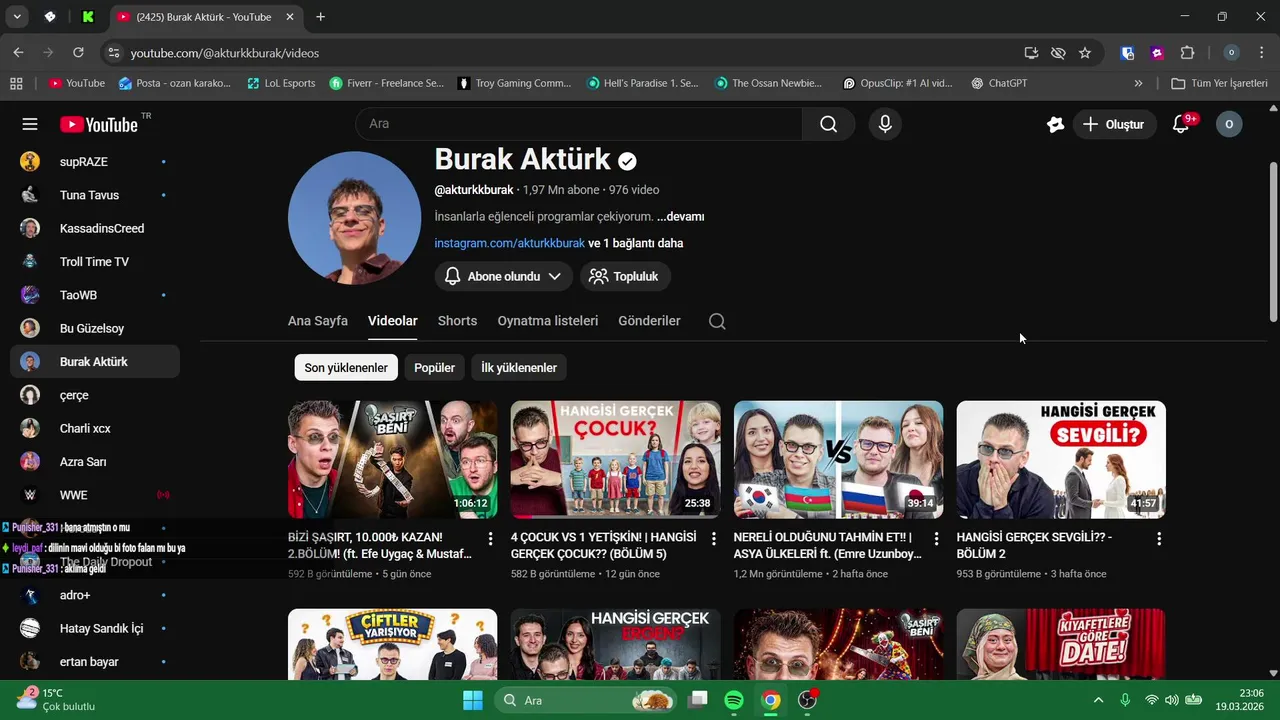Viewport: 1280px width, 720px height.
Task: Open options menu for BİZİ ŞAŞIRT video
Action: click(x=490, y=539)
